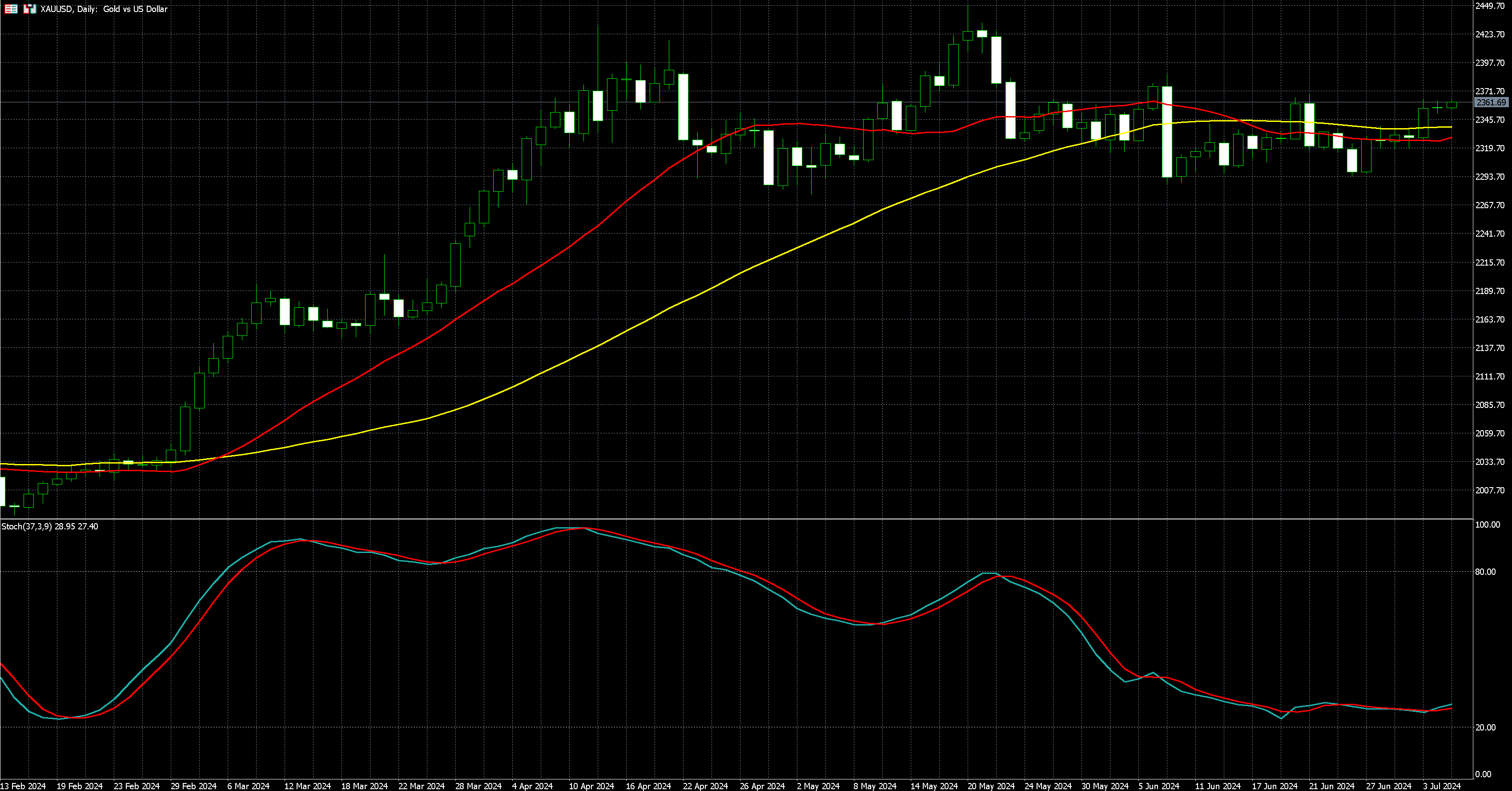Select the 3 Jul 2024 date label
Screen dimensions: 1512x791
coord(1442,786)
